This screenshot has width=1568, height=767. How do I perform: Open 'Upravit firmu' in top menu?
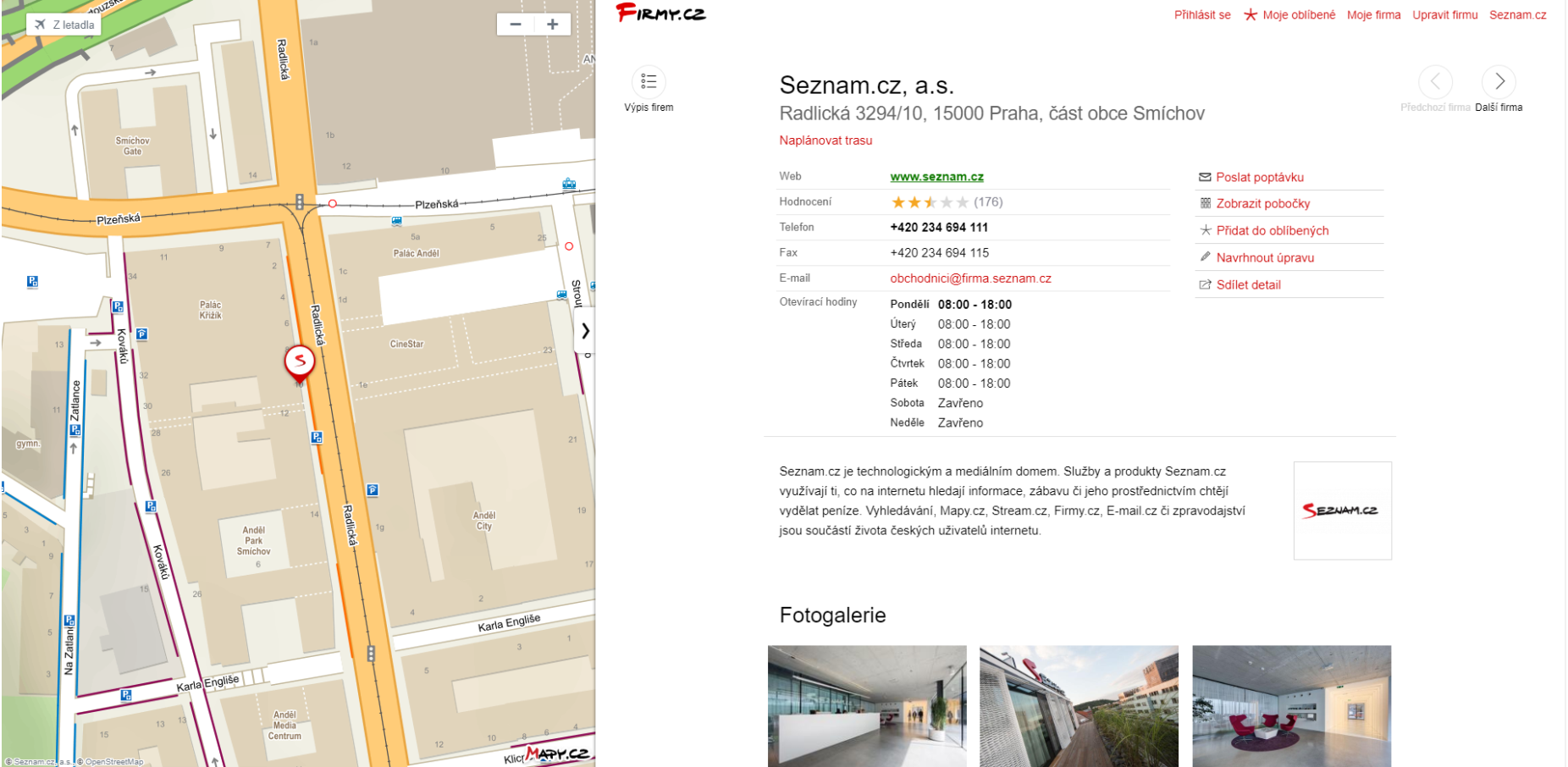click(1444, 14)
